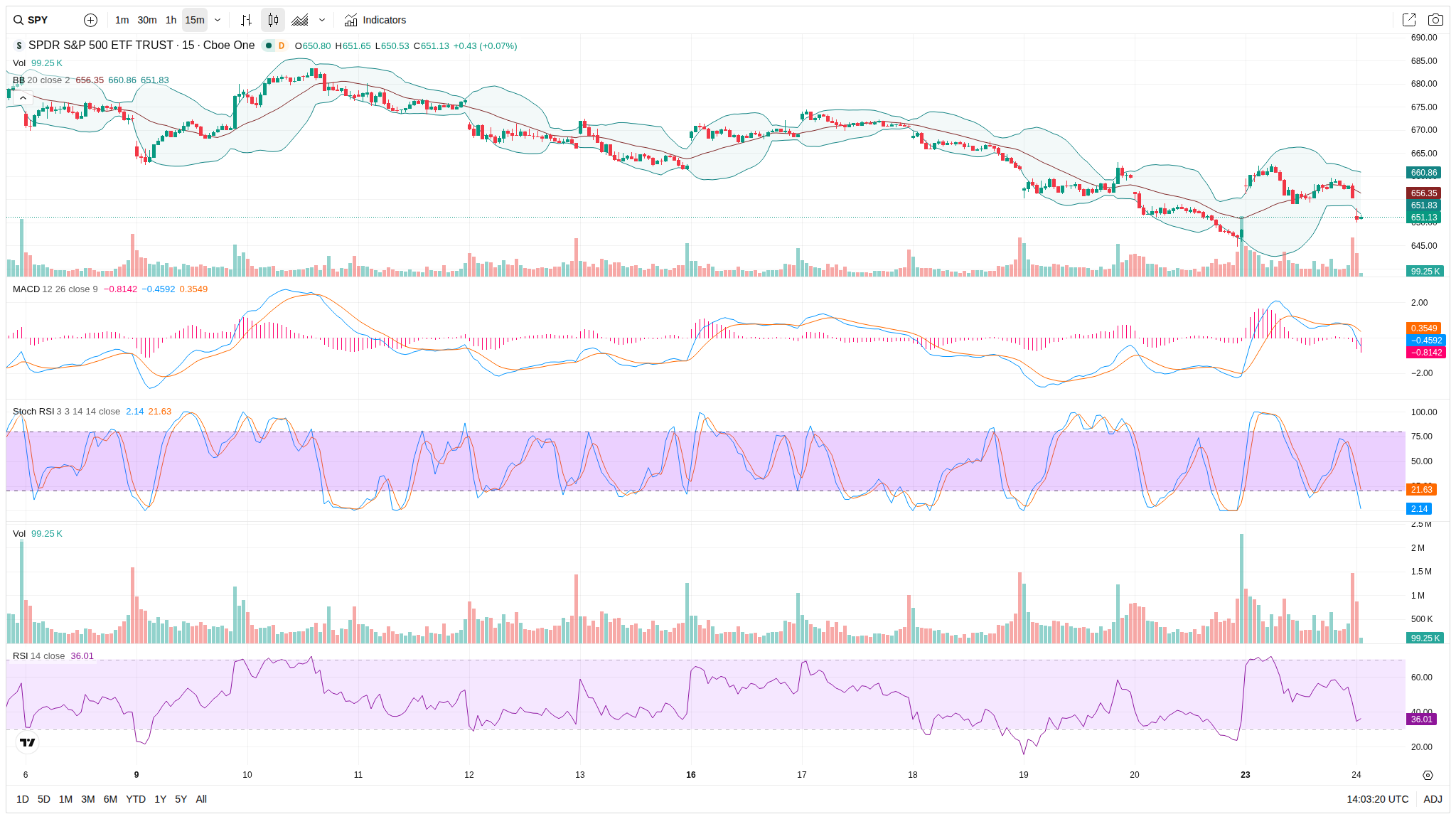Viewport: 1456px width, 819px height.
Task: Switch to the 30m interval
Action: click(x=147, y=20)
